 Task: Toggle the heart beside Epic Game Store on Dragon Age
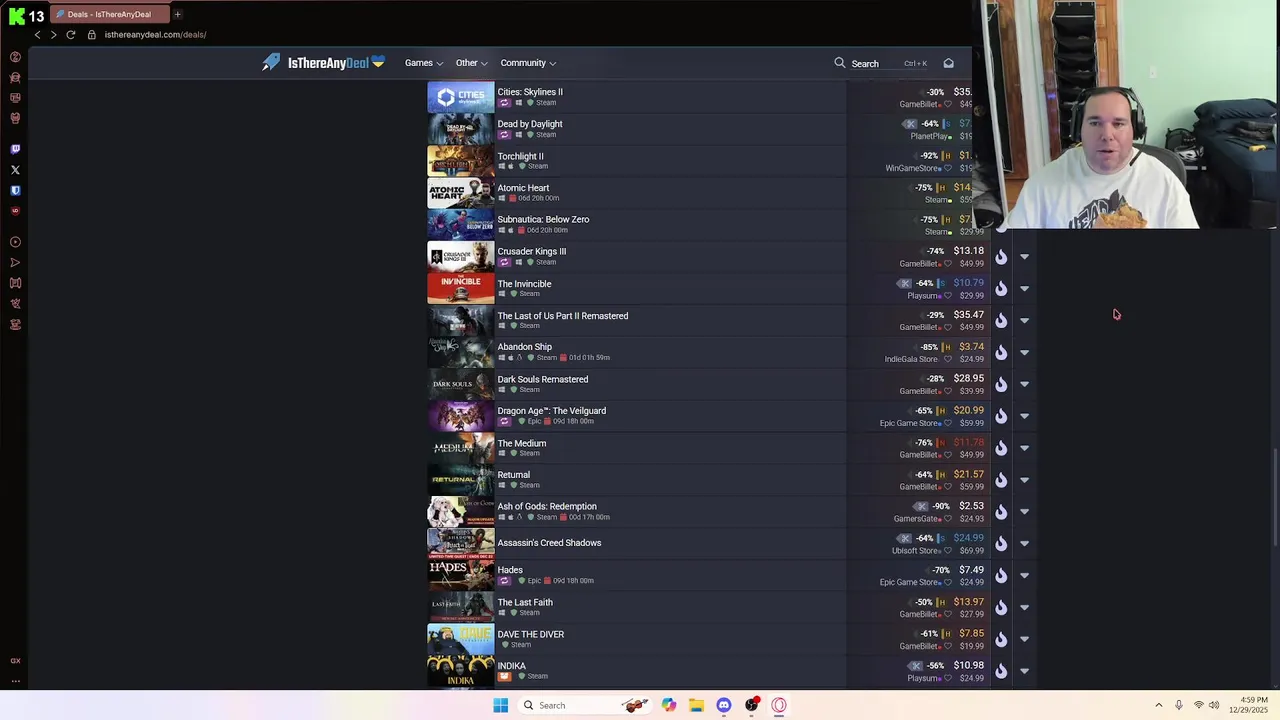(x=948, y=423)
